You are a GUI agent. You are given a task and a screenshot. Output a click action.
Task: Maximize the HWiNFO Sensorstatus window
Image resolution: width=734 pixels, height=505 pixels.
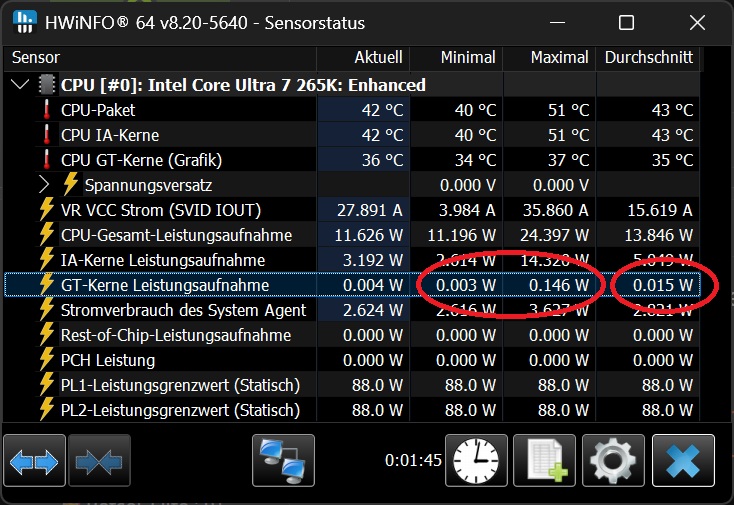coord(626,22)
